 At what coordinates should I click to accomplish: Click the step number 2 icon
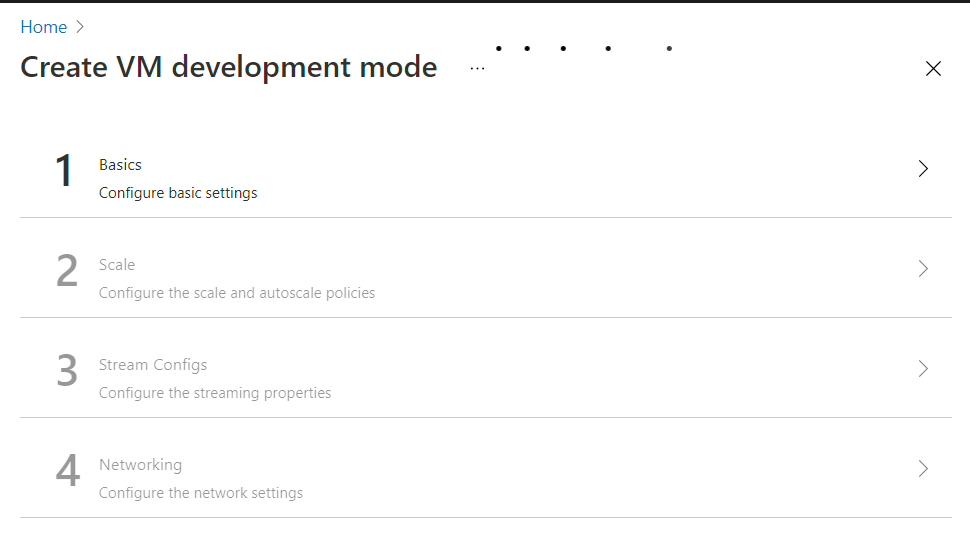pyautogui.click(x=67, y=270)
